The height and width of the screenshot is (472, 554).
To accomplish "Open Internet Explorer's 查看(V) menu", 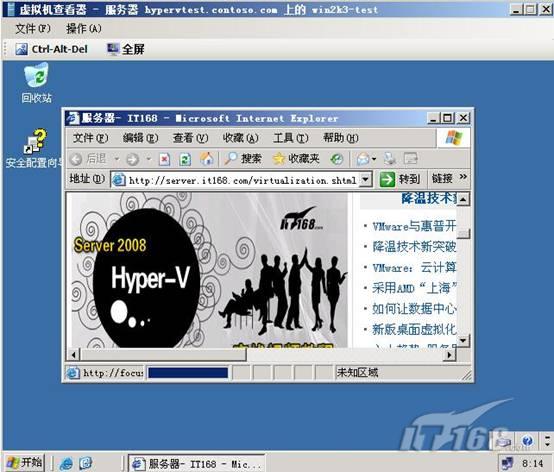I will 190,138.
